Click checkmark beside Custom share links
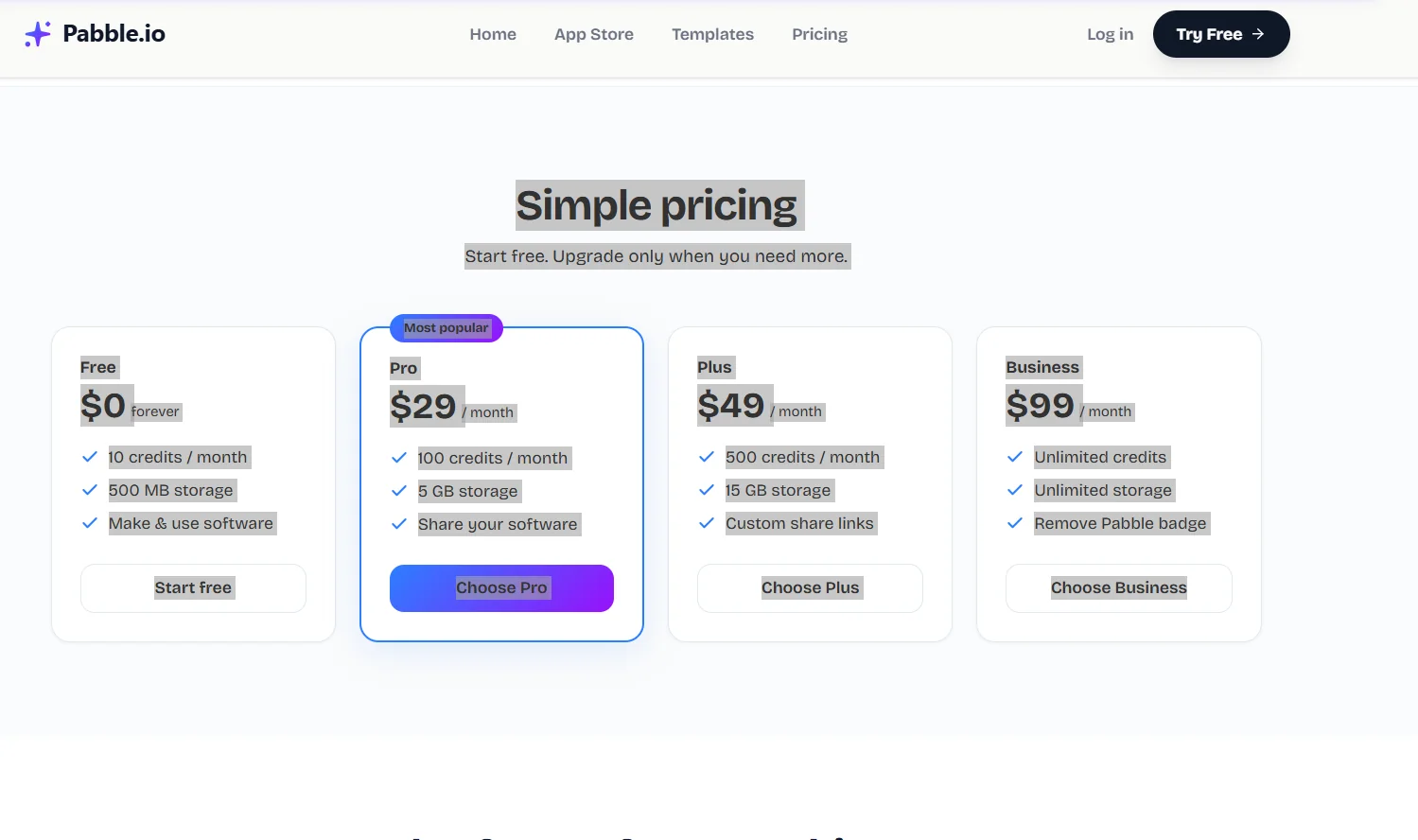This screenshot has height=840, width=1418. tap(707, 523)
